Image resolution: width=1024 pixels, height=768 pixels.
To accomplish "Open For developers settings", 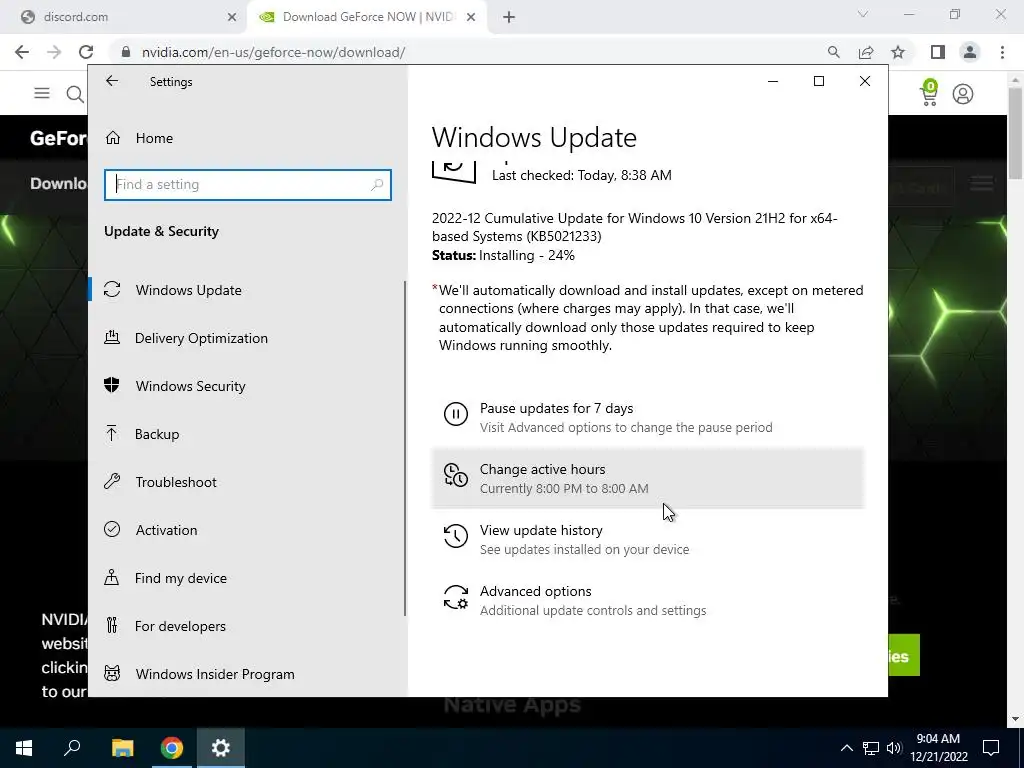I will click(248, 626).
